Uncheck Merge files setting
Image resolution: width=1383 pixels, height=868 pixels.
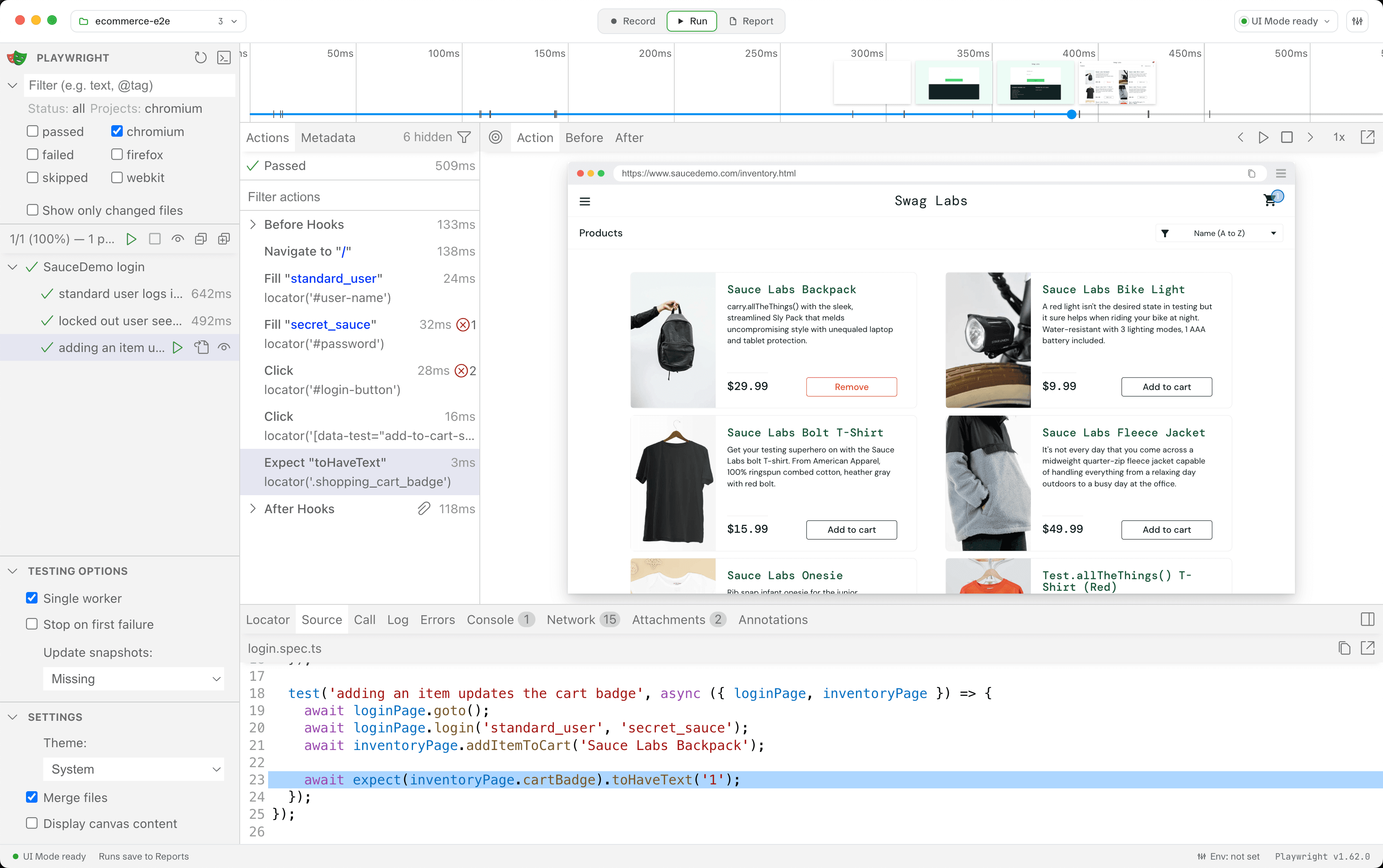coord(32,797)
